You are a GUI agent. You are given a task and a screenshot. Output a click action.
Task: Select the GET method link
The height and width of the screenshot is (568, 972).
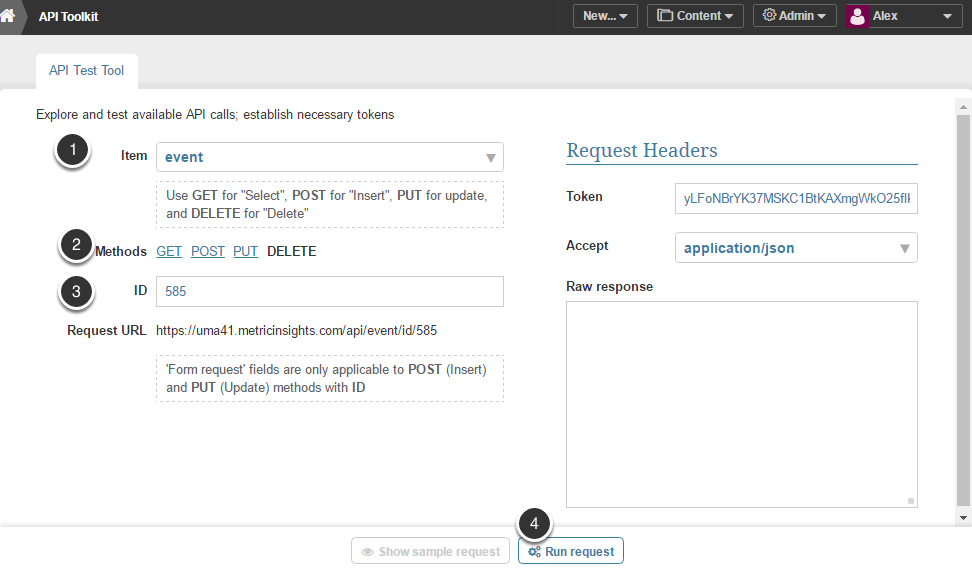point(169,252)
